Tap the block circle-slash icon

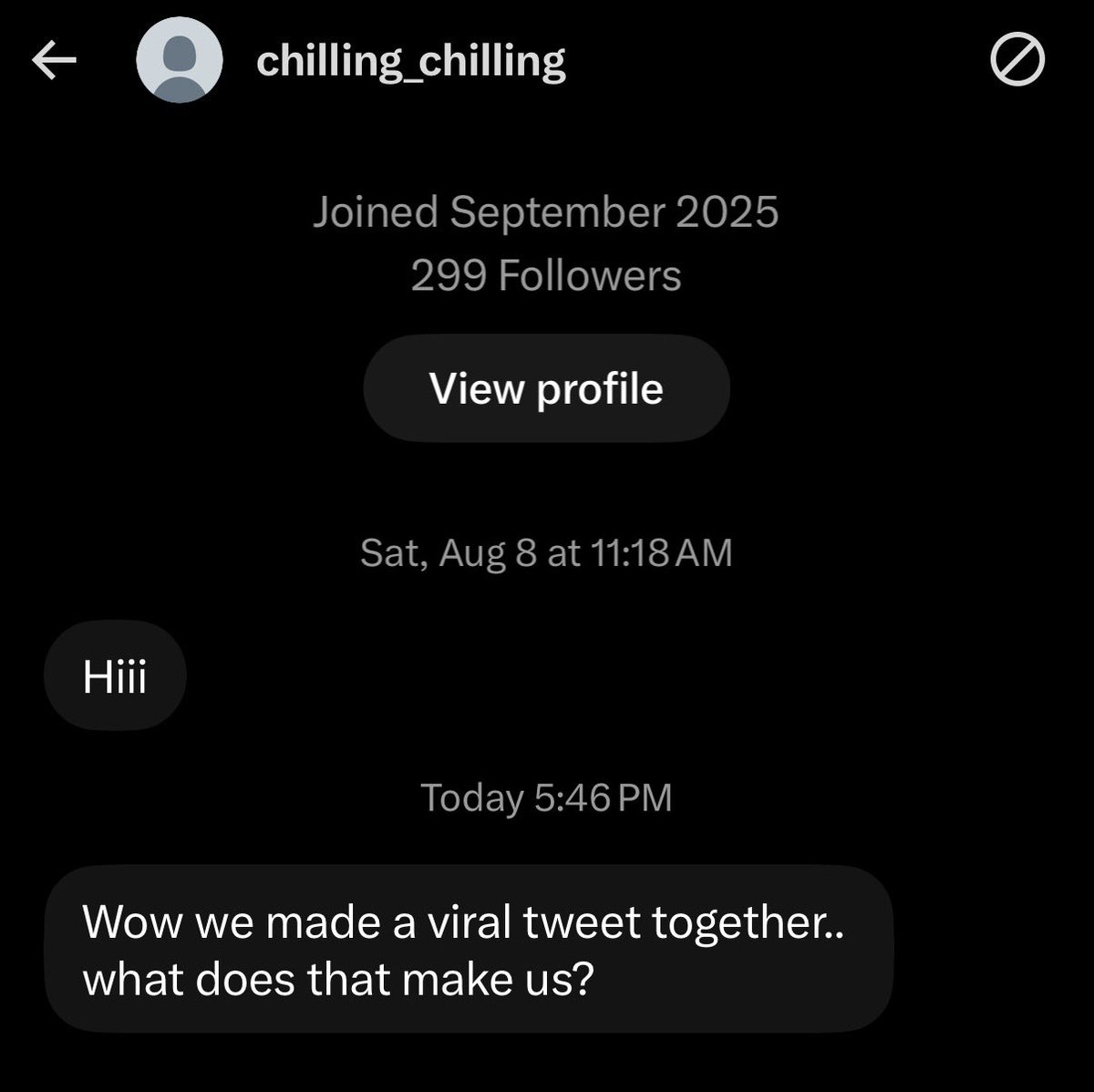tap(1017, 61)
